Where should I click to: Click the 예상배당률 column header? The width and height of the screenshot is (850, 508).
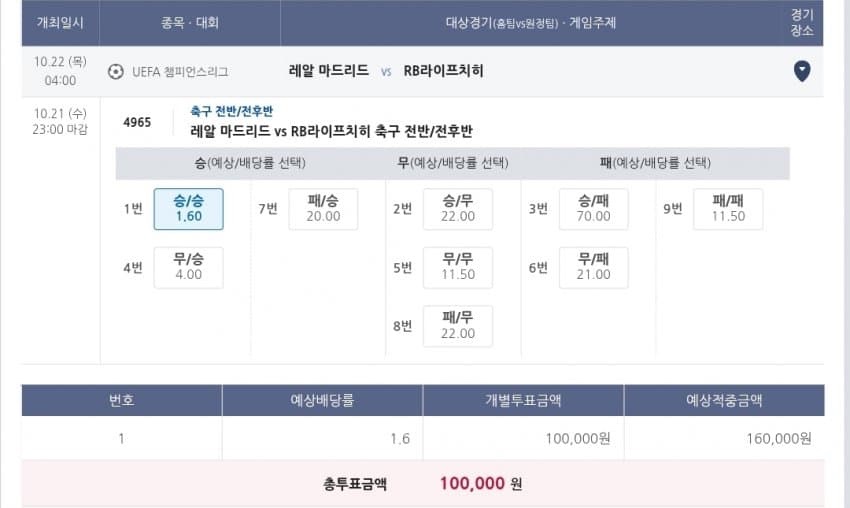coord(322,400)
